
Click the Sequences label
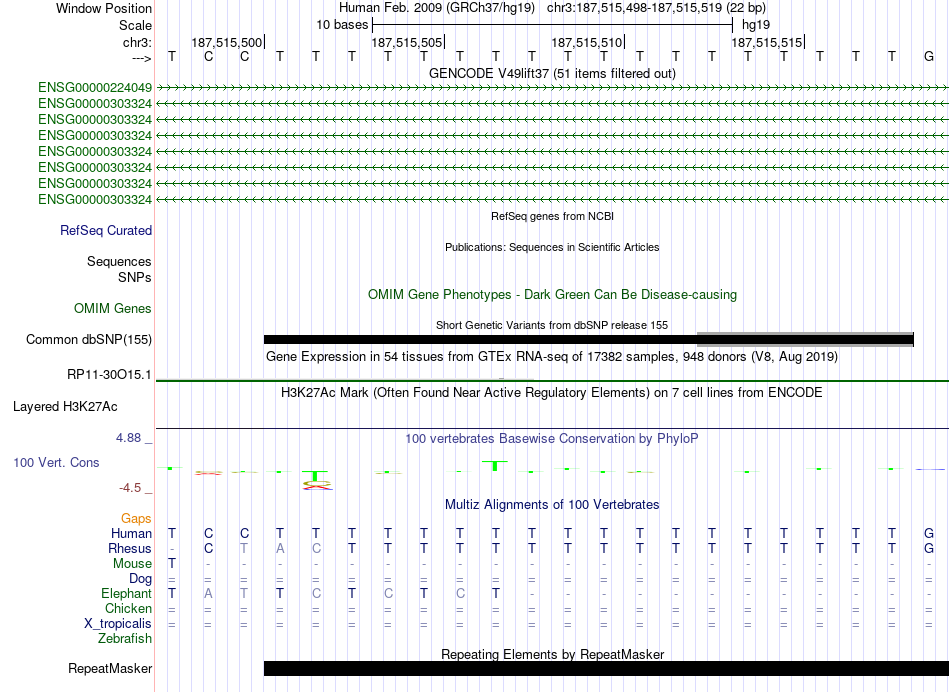pos(119,261)
